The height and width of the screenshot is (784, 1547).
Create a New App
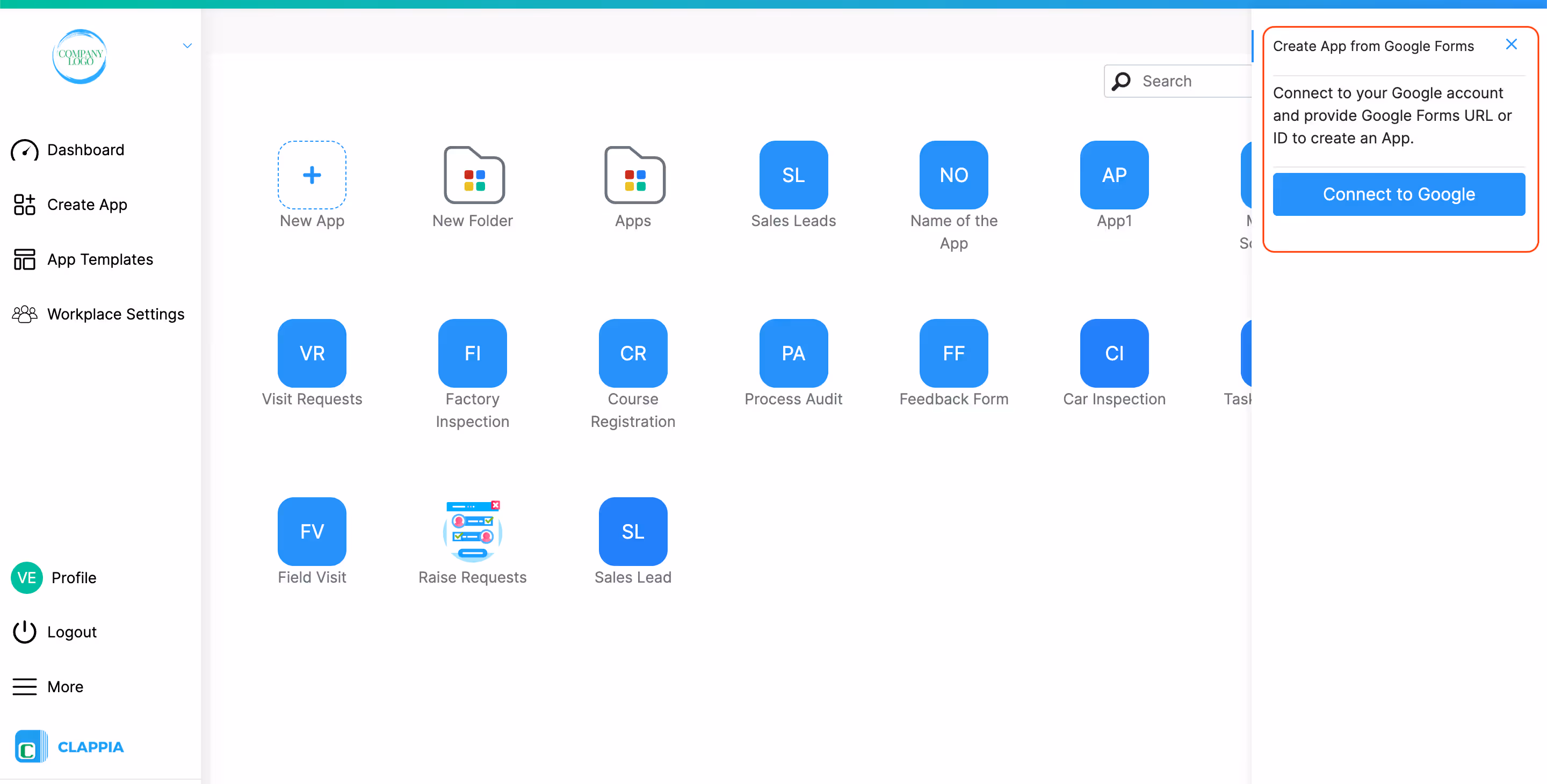(x=312, y=175)
